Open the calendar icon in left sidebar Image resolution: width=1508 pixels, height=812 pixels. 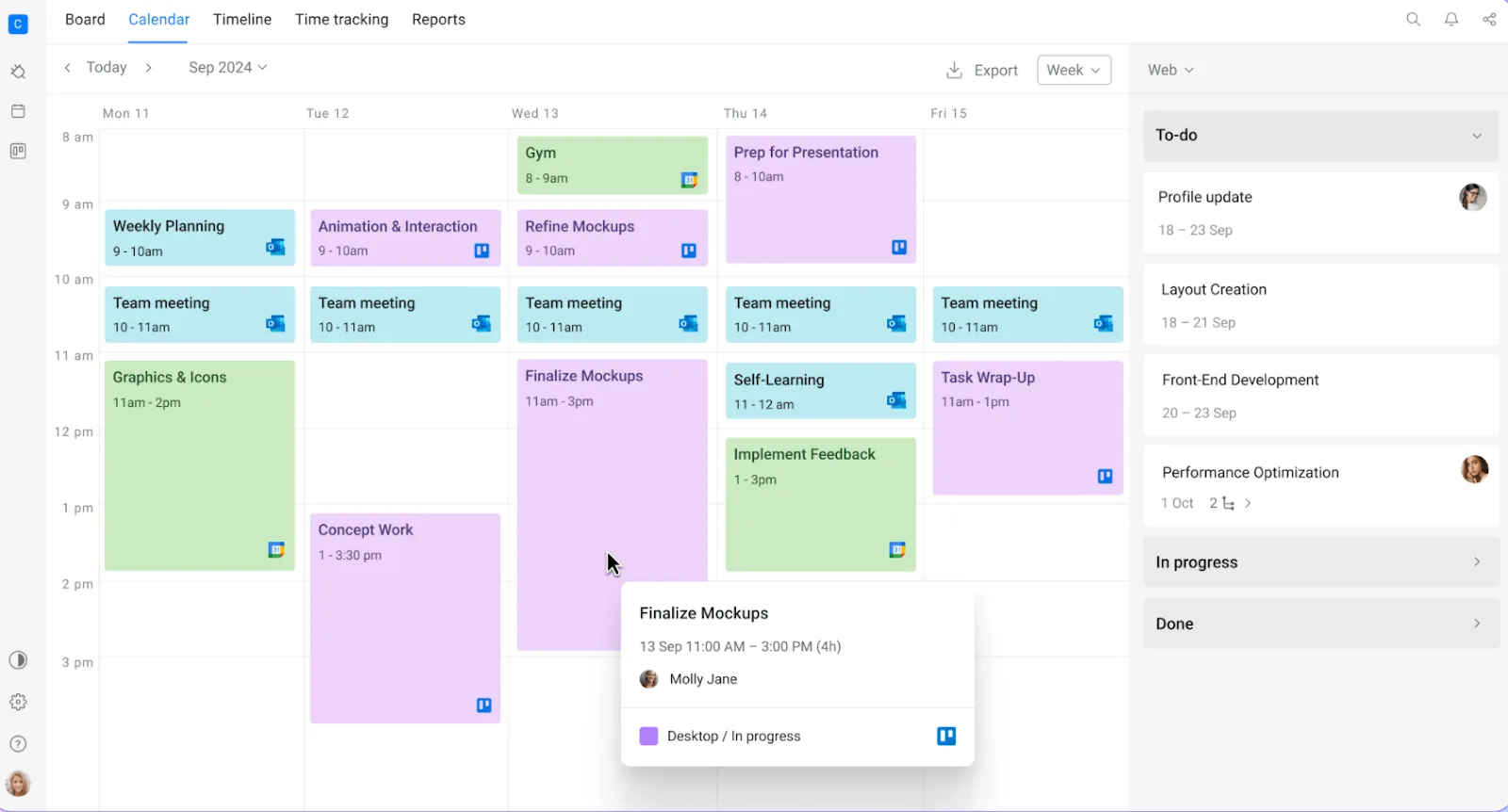[18, 111]
